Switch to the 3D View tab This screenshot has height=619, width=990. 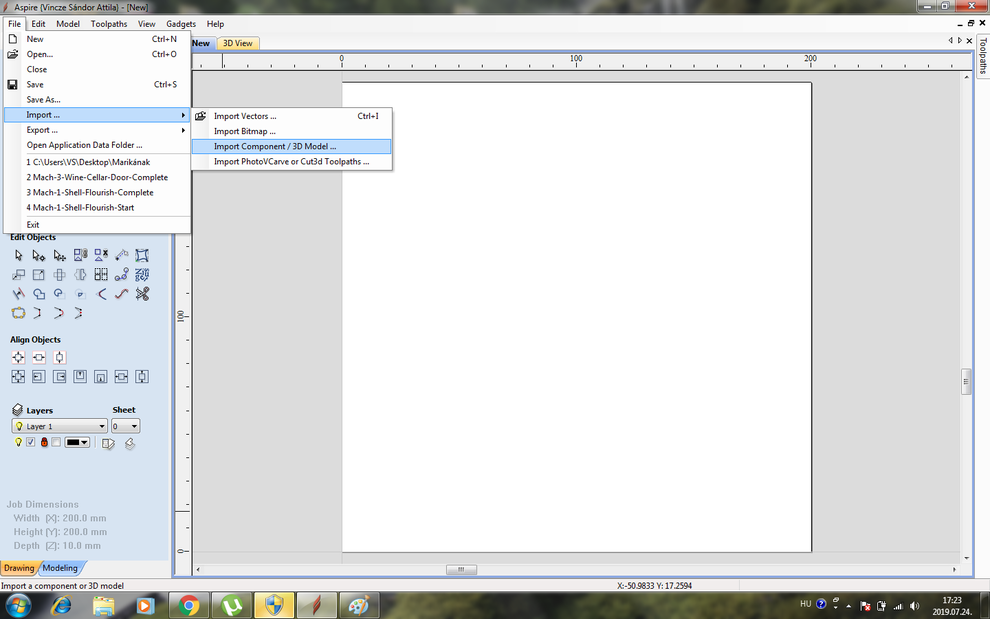point(237,43)
